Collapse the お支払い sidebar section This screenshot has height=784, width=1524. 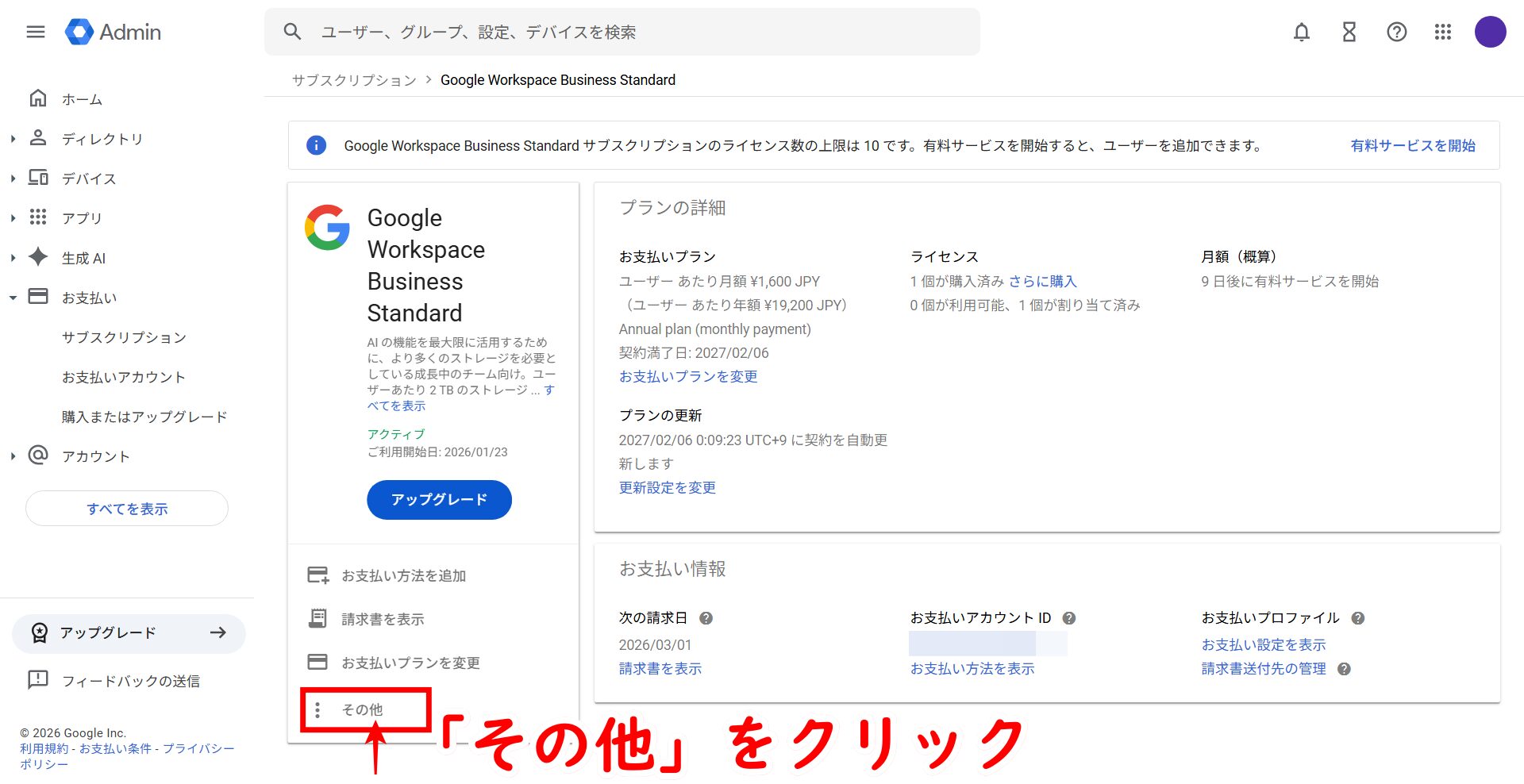pos(13,298)
